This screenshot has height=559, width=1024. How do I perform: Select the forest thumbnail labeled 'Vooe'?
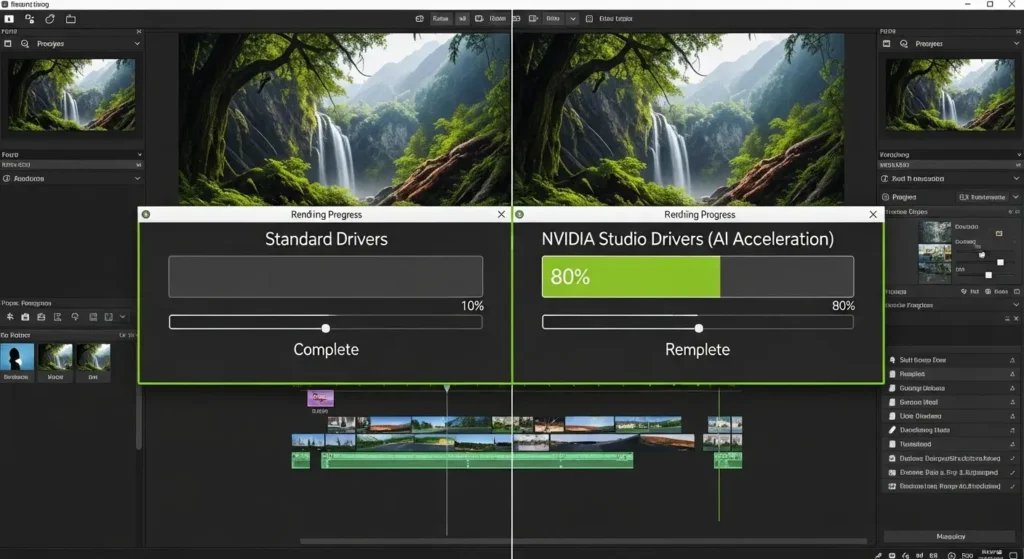tap(55, 357)
